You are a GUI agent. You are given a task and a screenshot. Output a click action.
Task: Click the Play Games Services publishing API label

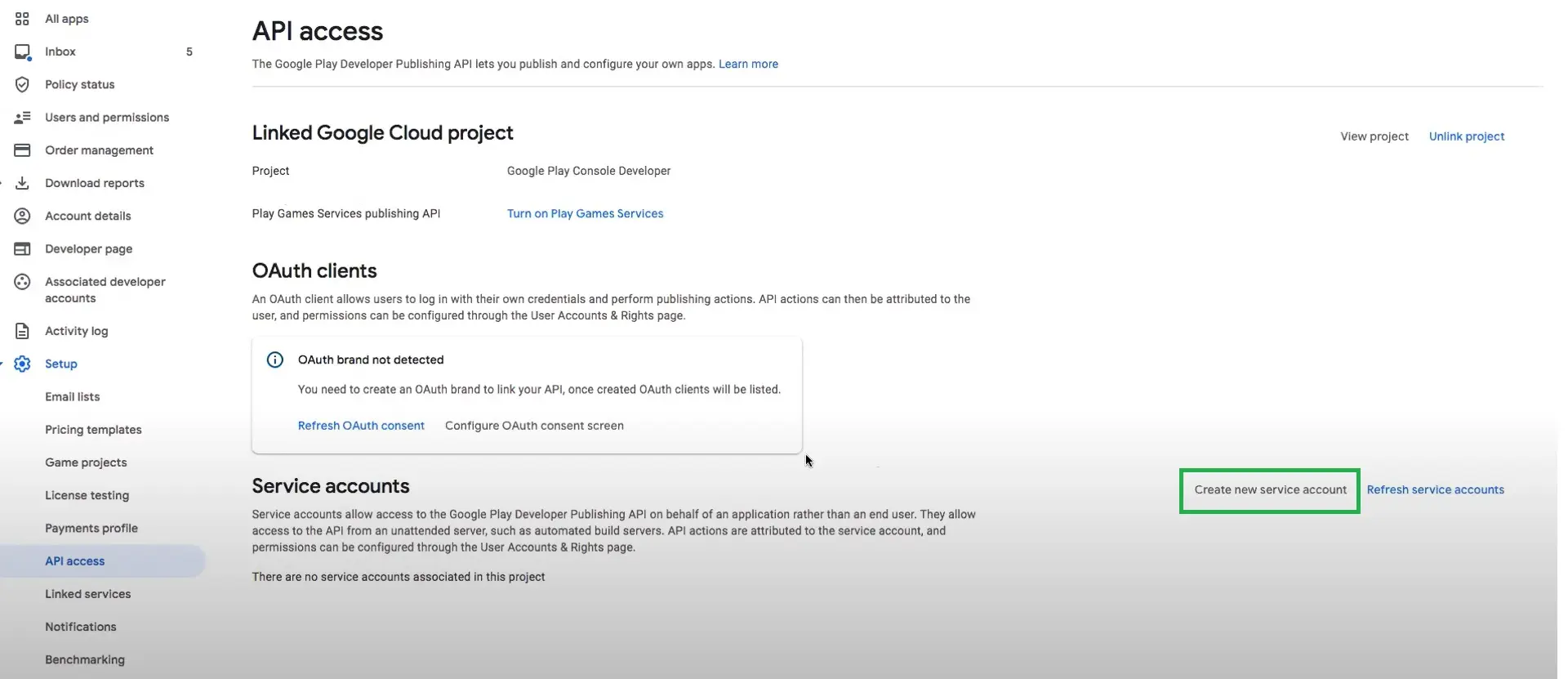tap(346, 213)
